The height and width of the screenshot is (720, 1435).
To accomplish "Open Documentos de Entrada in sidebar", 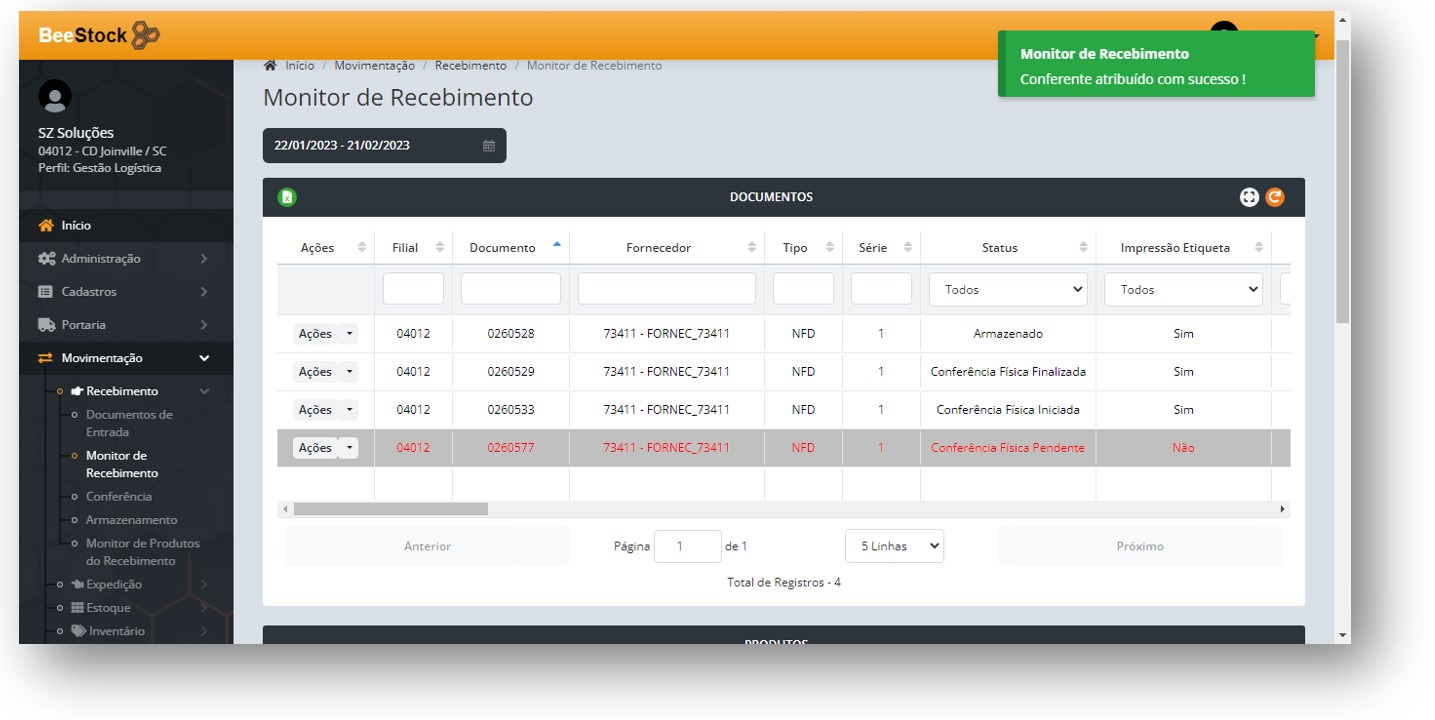I will coord(129,423).
